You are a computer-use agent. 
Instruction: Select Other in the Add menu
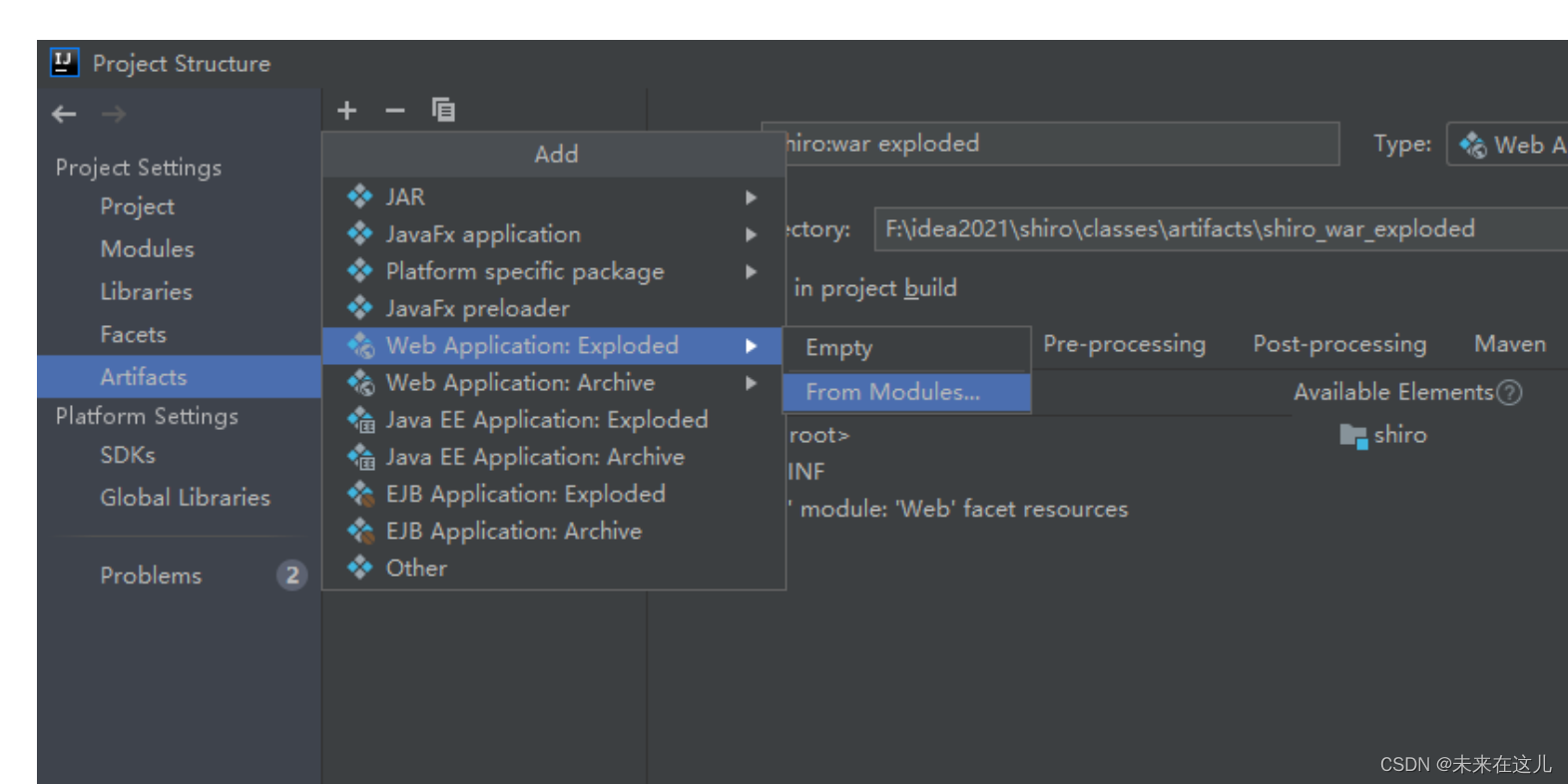coord(553,569)
